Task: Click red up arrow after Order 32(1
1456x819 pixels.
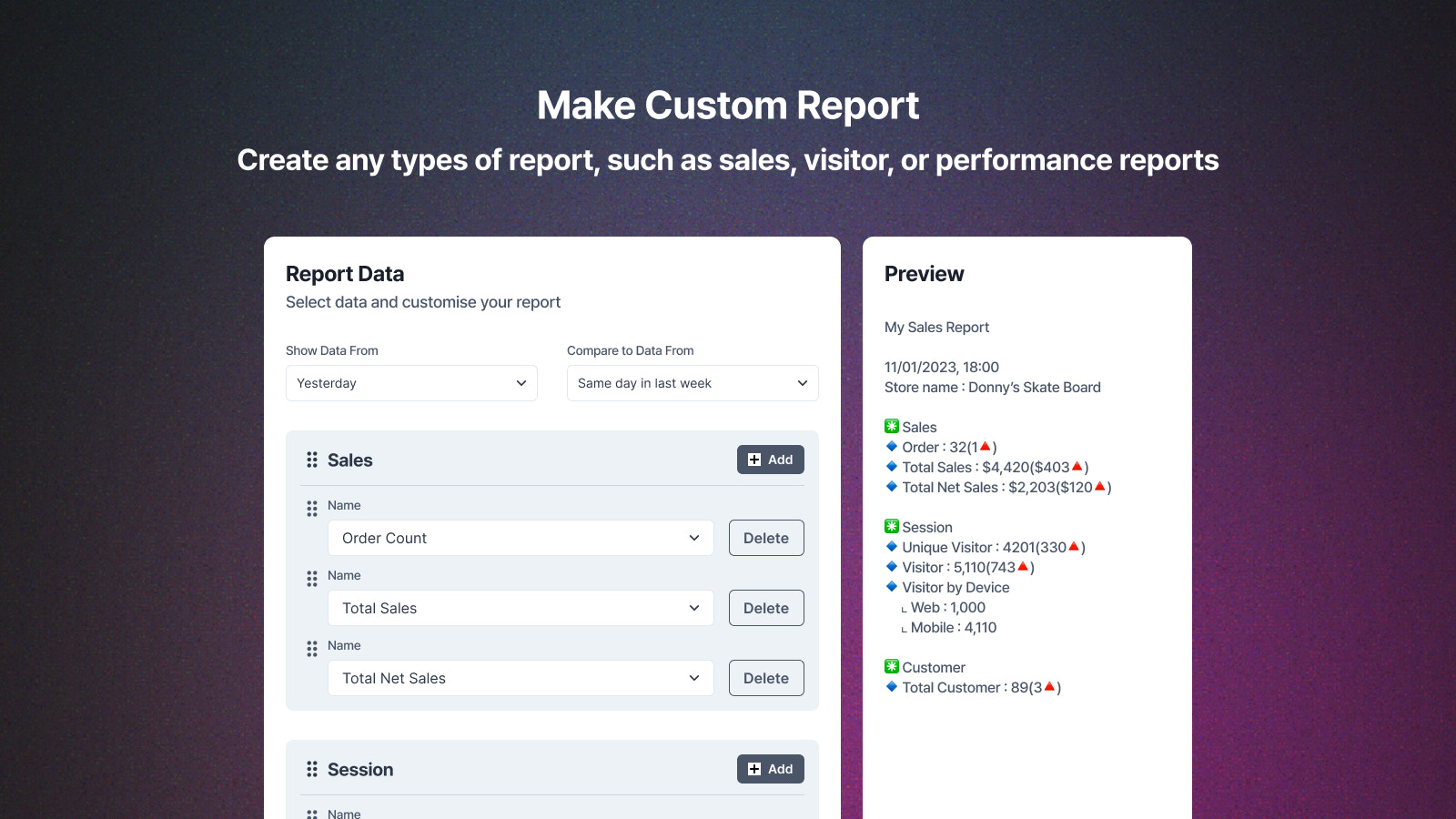Action: point(985,446)
